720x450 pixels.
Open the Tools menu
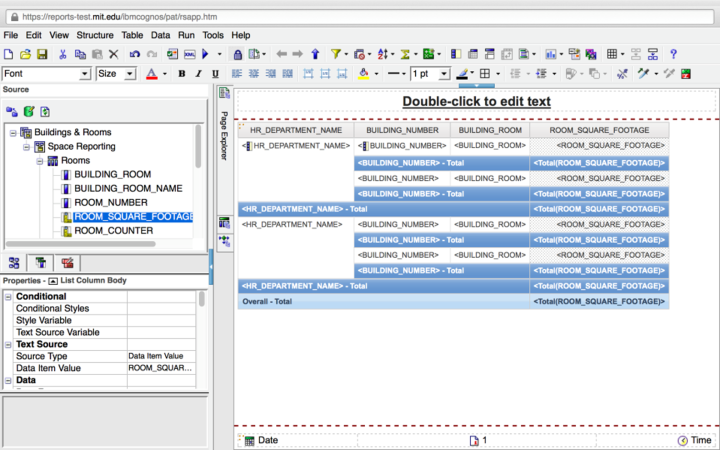pos(212,35)
